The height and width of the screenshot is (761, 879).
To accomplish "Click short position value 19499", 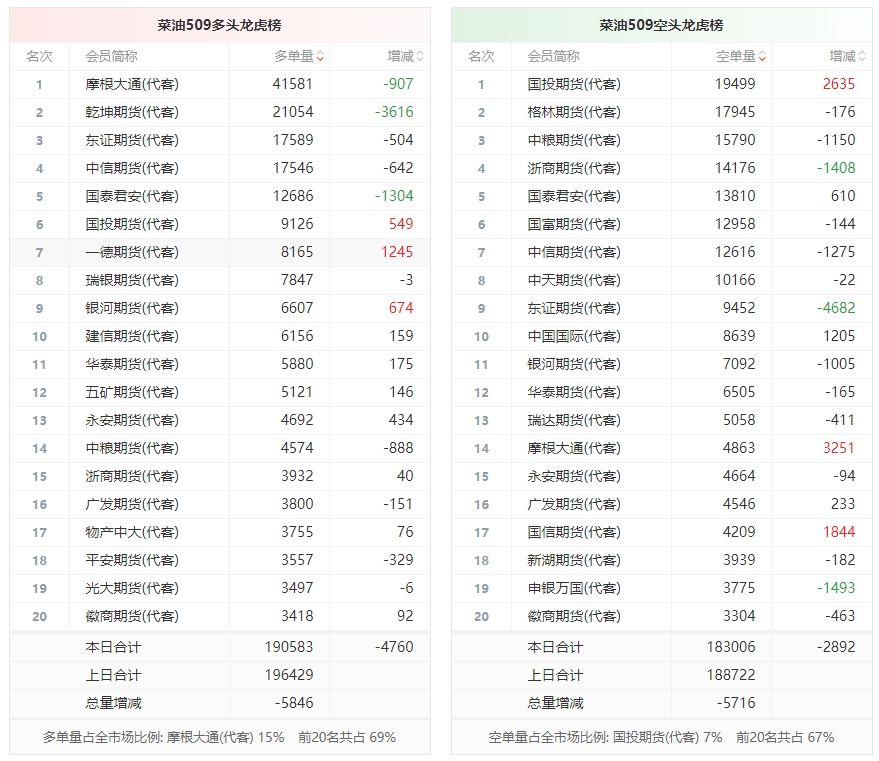I will [735, 84].
